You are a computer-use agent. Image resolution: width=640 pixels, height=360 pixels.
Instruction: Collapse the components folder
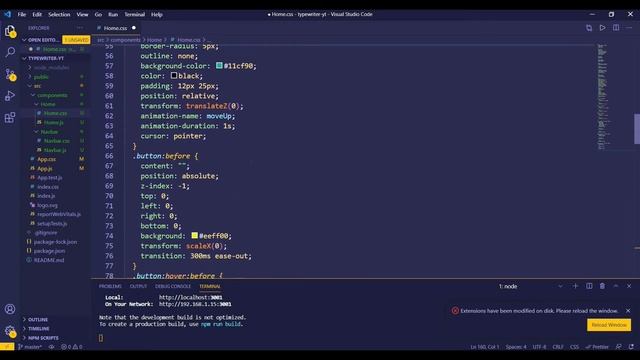(x=52, y=95)
